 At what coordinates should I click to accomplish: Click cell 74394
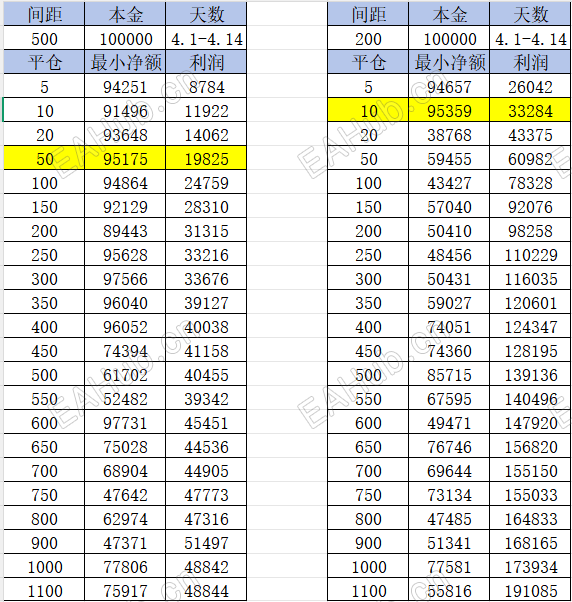point(125,350)
